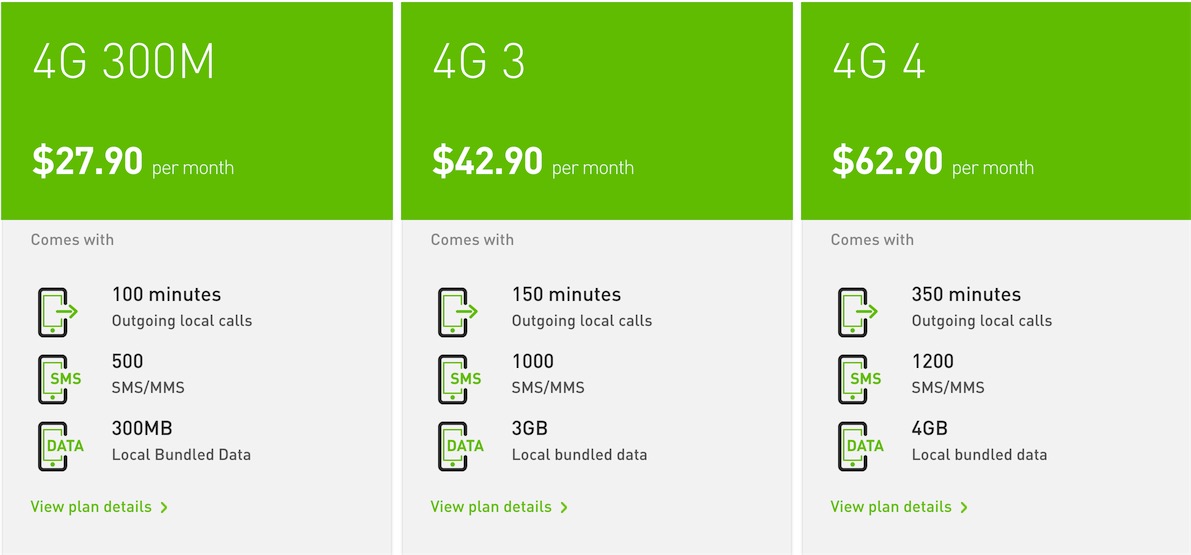Click the $62.90 per month price
The height and width of the screenshot is (555, 1191).
[932, 162]
